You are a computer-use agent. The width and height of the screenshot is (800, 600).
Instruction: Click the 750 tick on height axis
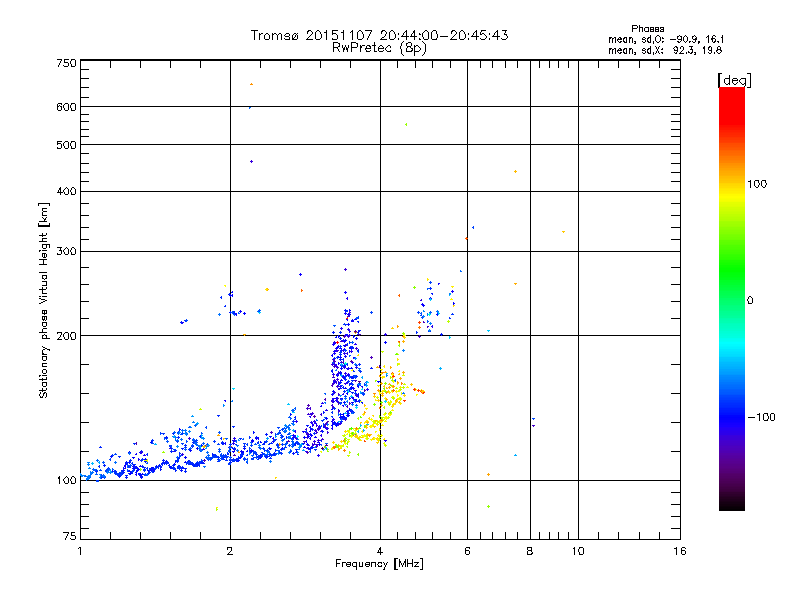pyautogui.click(x=66, y=62)
